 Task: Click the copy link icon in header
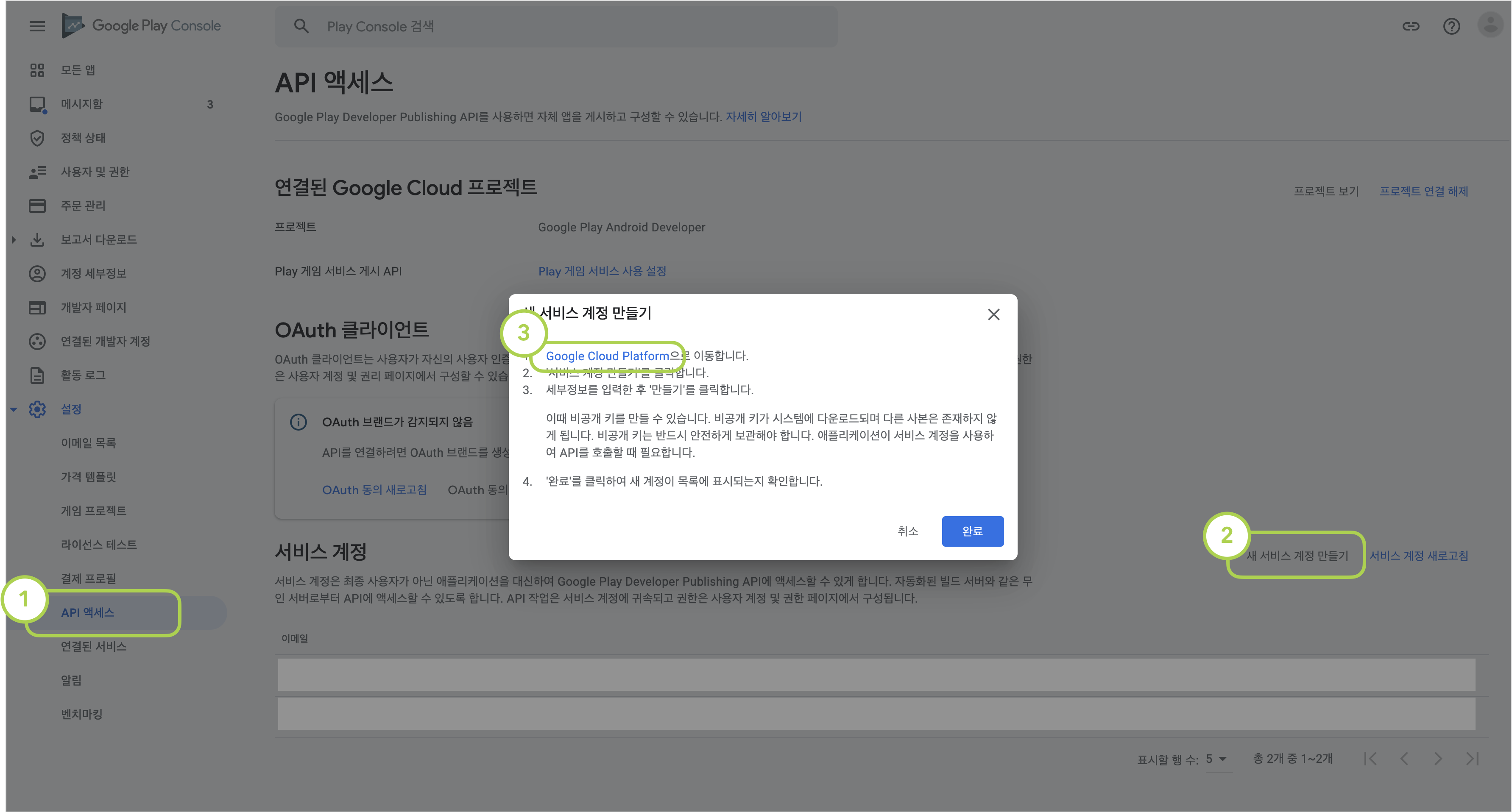click(x=1411, y=26)
